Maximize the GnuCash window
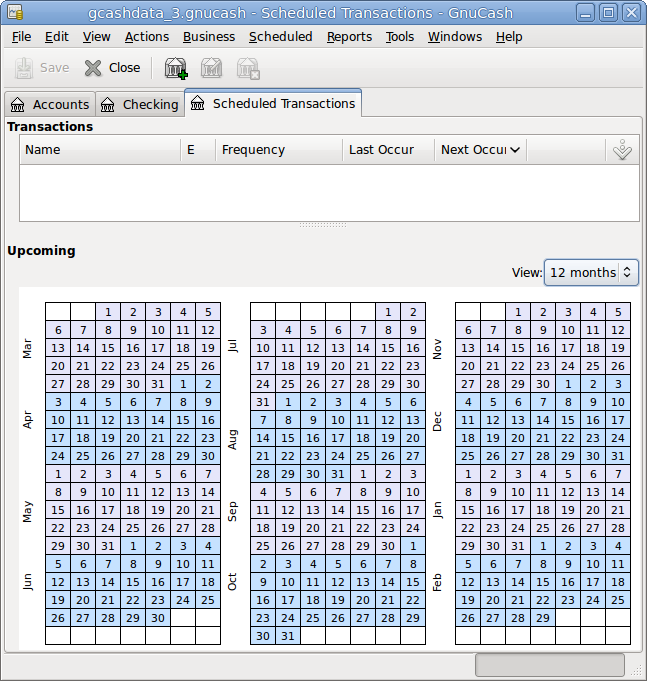The height and width of the screenshot is (681, 647). pos(608,13)
